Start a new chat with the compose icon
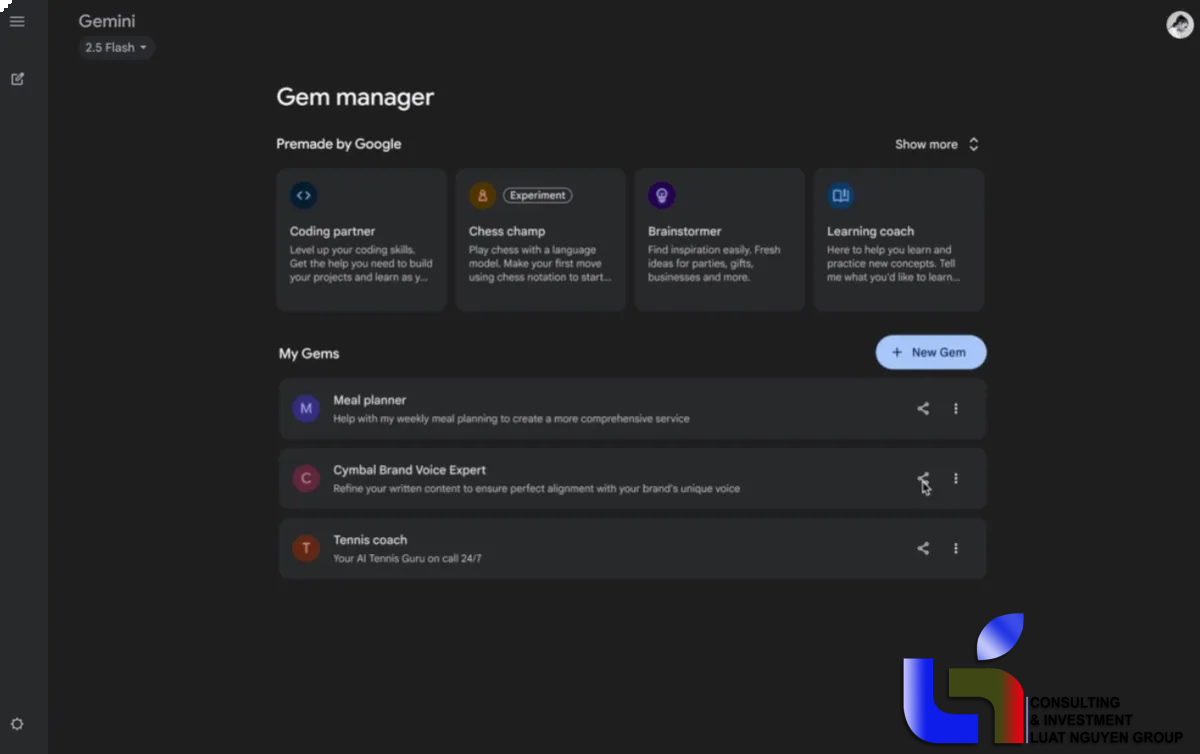This screenshot has height=754, width=1200. tap(17, 79)
